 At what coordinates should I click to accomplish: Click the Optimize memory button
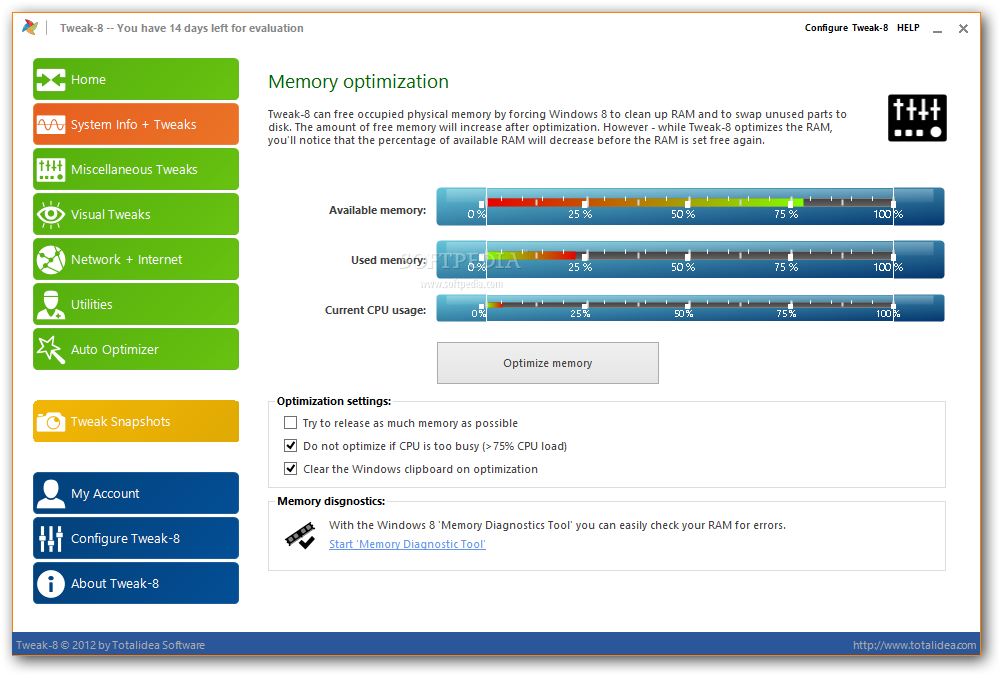pos(548,363)
